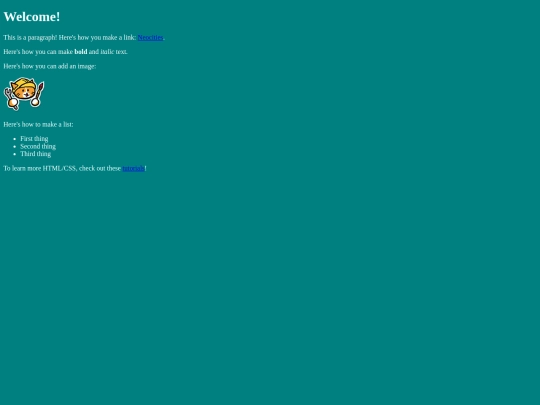Click the 'To learn more HTML/CSS' text
The height and width of the screenshot is (405, 540).
pyautogui.click(x=40, y=168)
